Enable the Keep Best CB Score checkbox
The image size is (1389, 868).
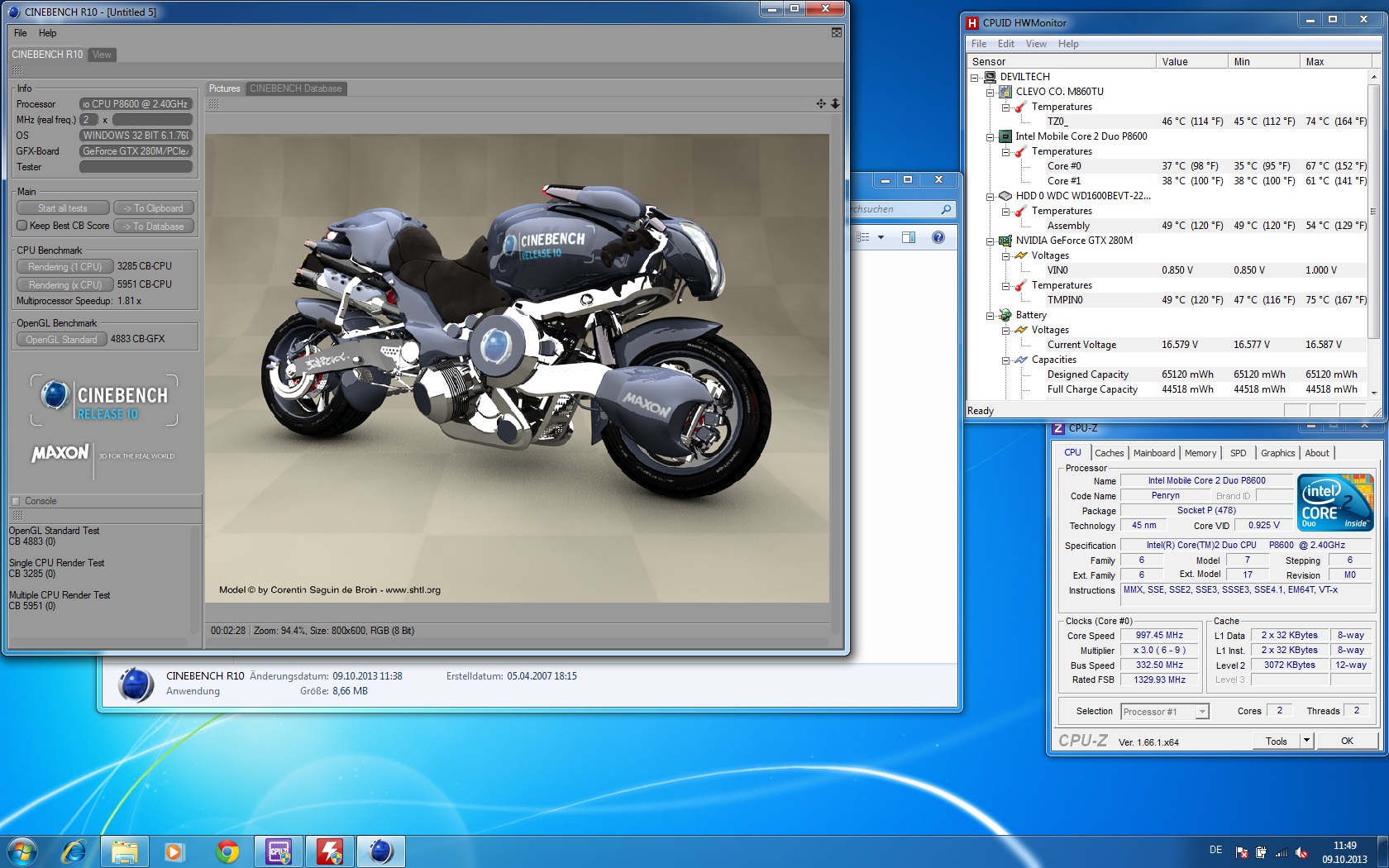pyautogui.click(x=22, y=225)
